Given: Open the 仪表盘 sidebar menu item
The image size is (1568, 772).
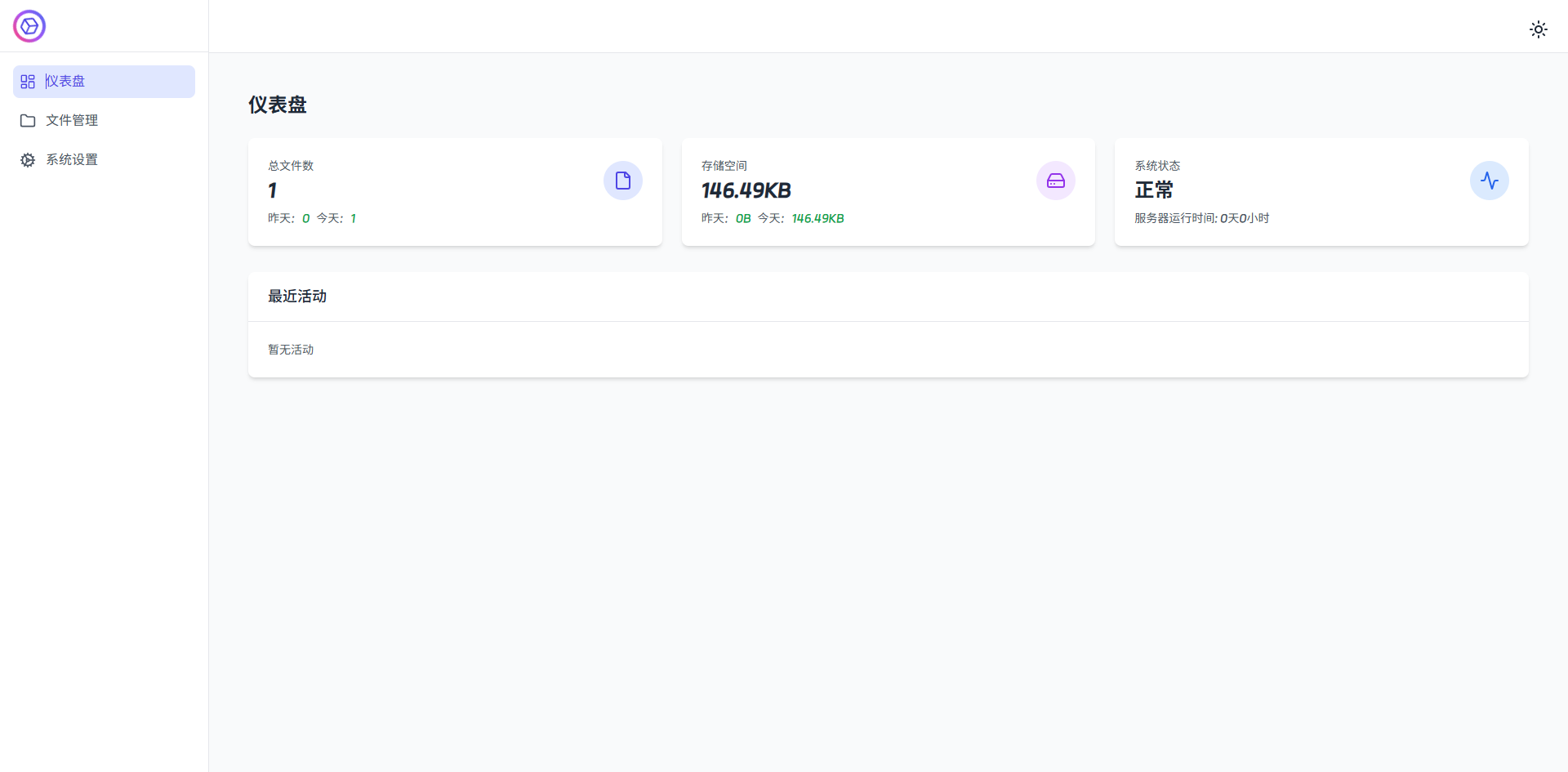Looking at the screenshot, I should [x=104, y=82].
